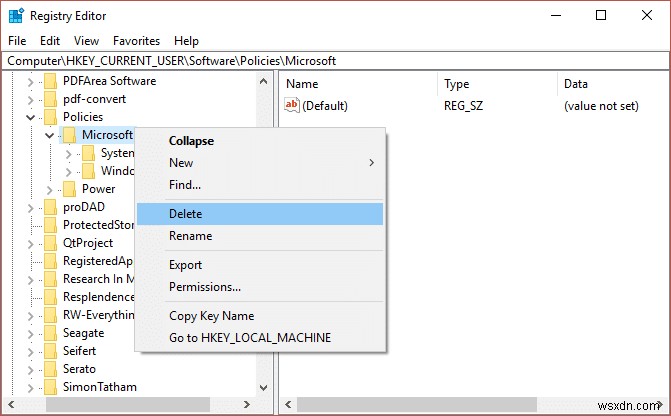The width and height of the screenshot is (671, 416).
Task: Click tree pane horizontal scroll left arrow
Action: point(11,404)
